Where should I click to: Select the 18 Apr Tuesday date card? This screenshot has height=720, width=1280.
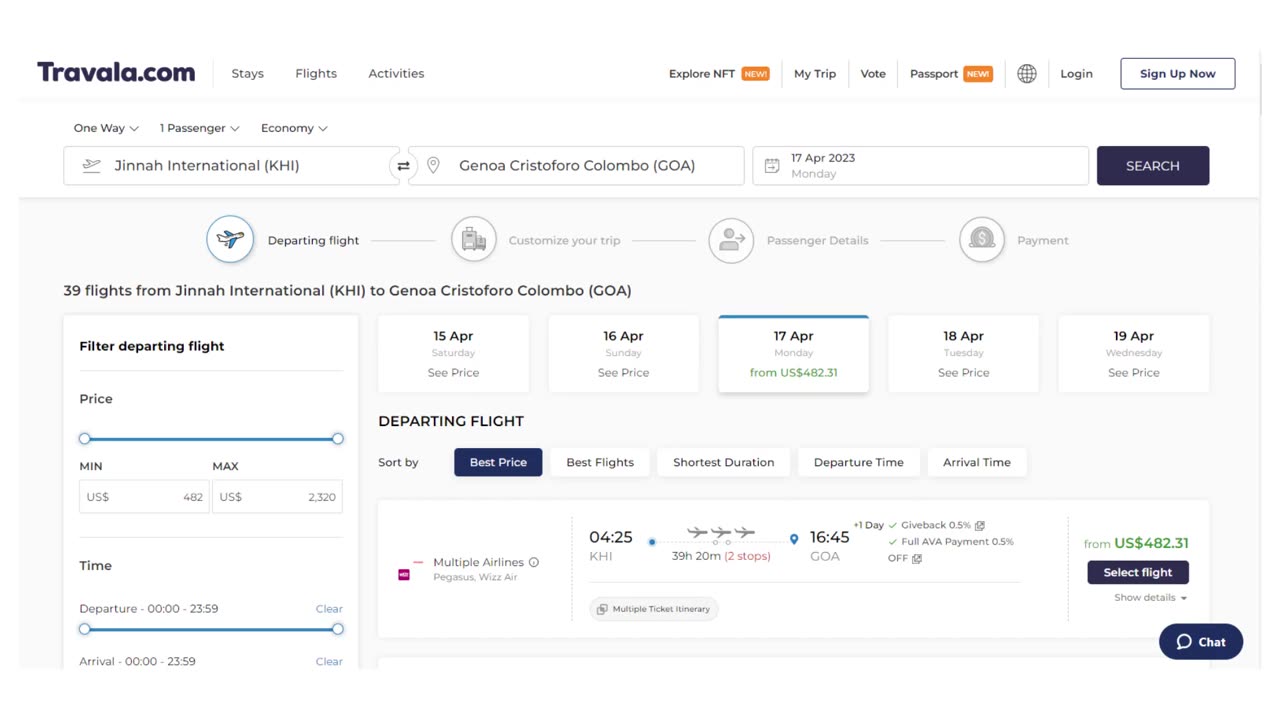(x=963, y=354)
